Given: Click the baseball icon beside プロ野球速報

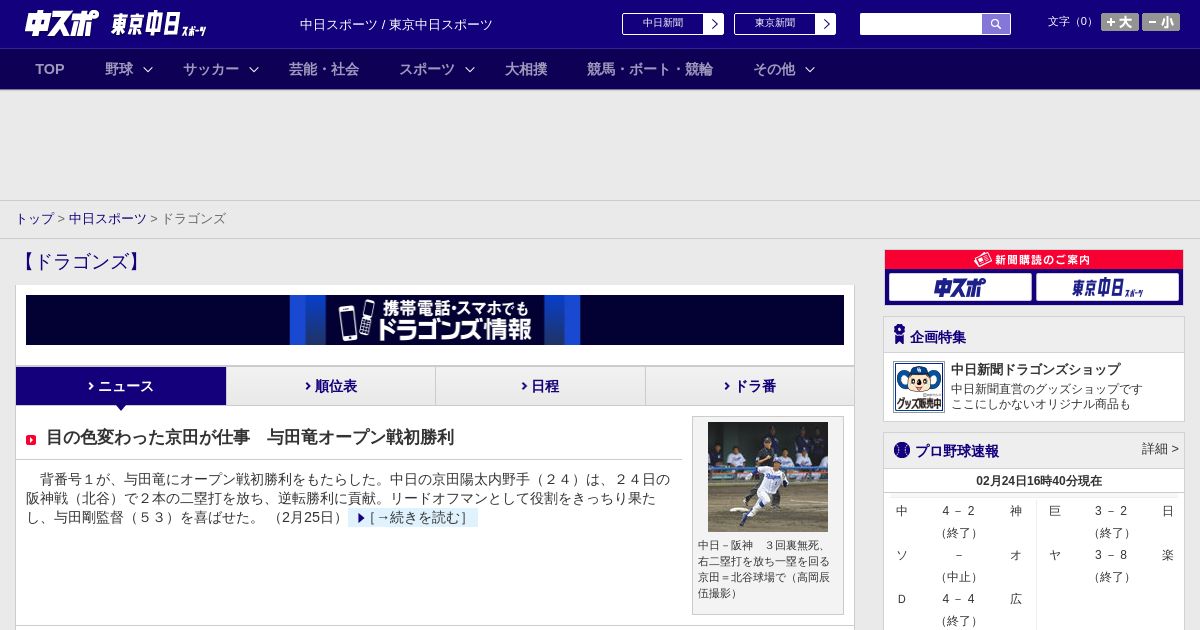Looking at the screenshot, I should click(902, 450).
